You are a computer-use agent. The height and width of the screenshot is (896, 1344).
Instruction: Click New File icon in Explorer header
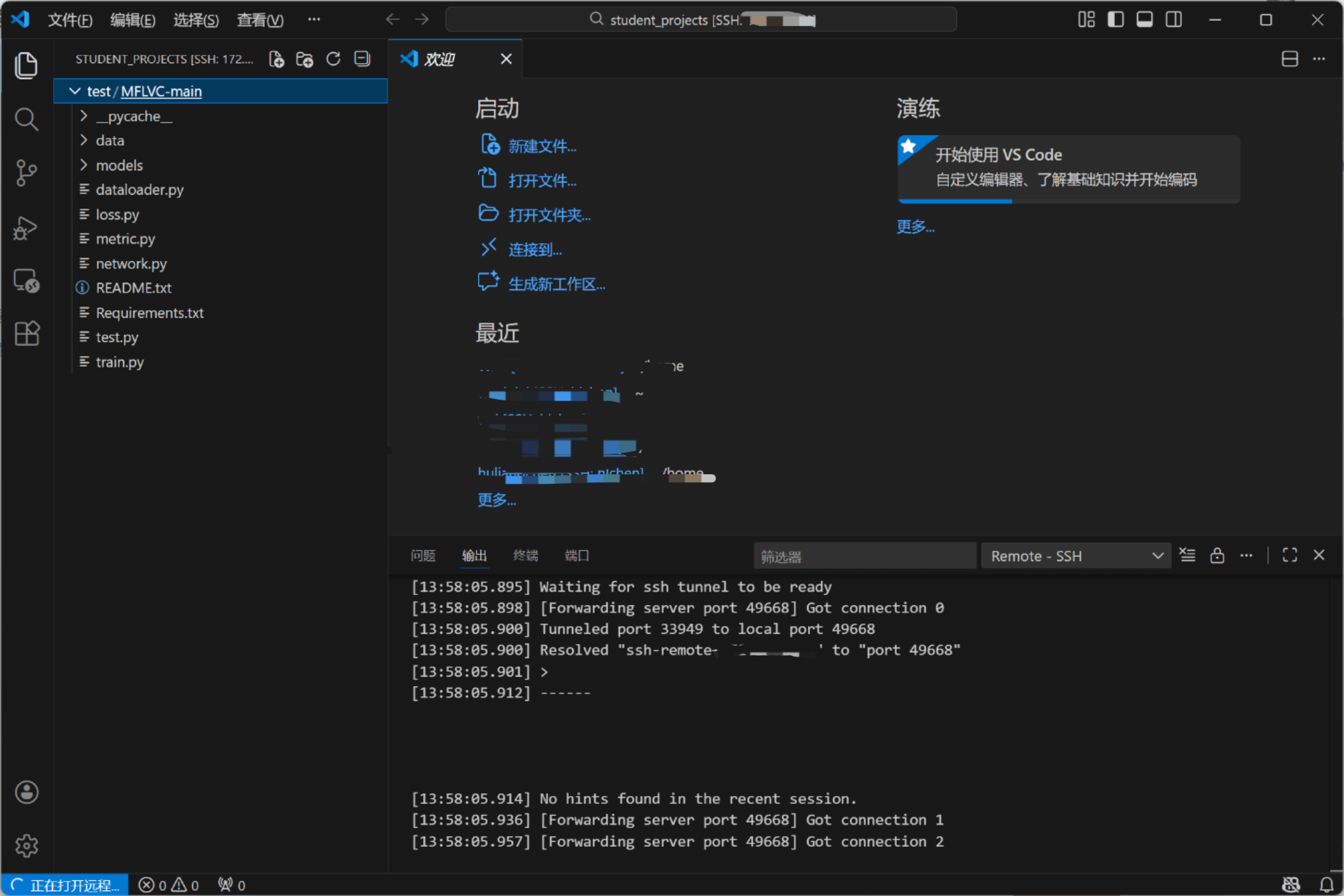pyautogui.click(x=276, y=59)
